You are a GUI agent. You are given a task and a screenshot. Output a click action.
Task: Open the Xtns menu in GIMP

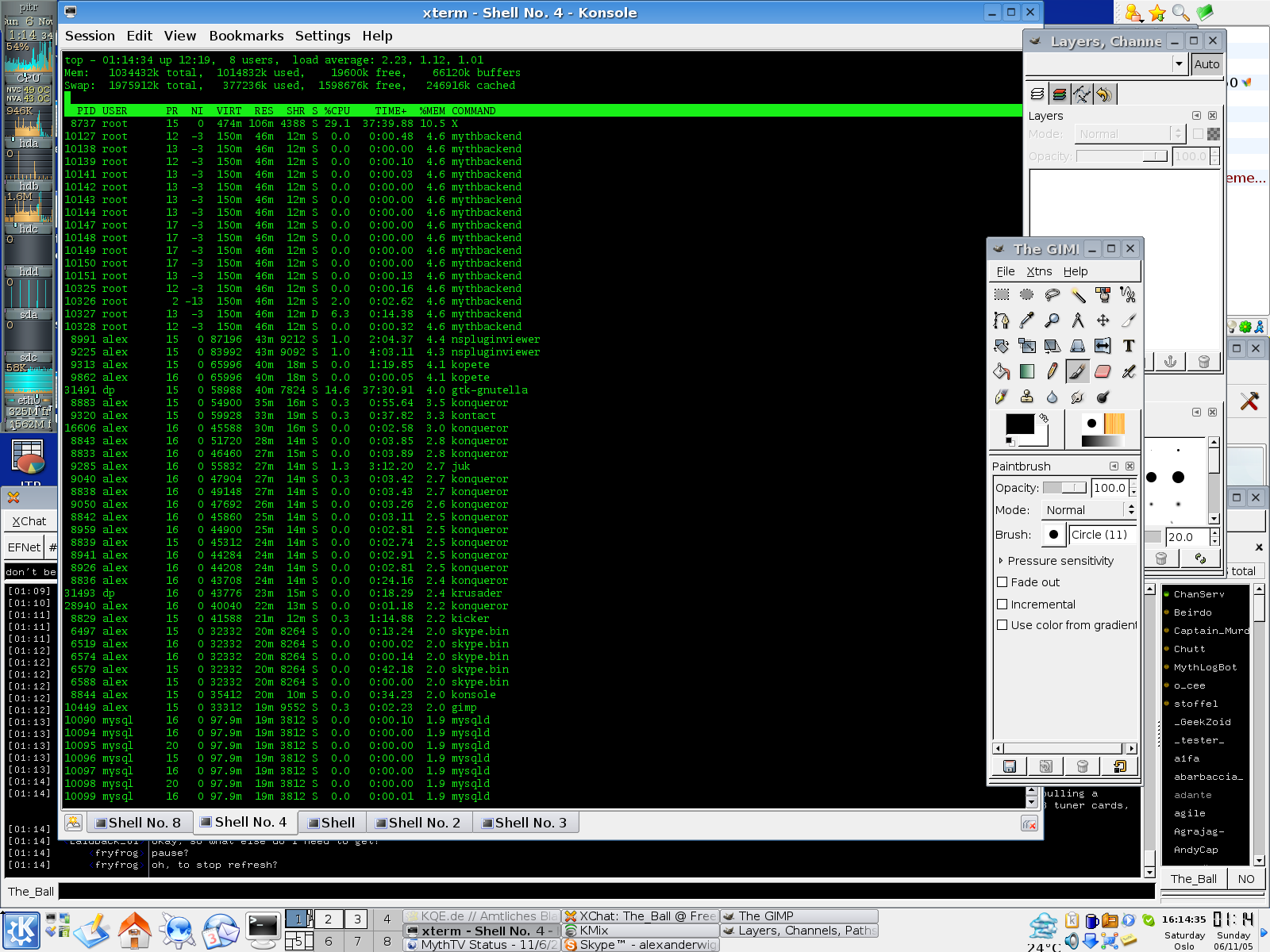click(1039, 271)
